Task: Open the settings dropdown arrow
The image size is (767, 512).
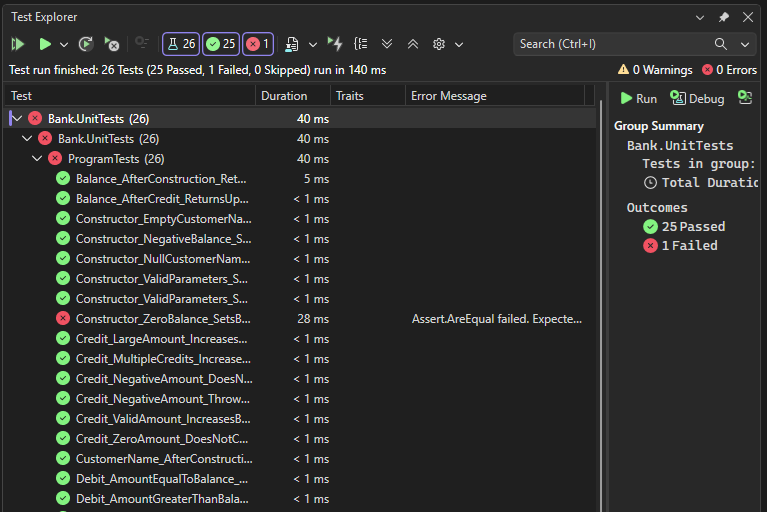Action: 459,45
